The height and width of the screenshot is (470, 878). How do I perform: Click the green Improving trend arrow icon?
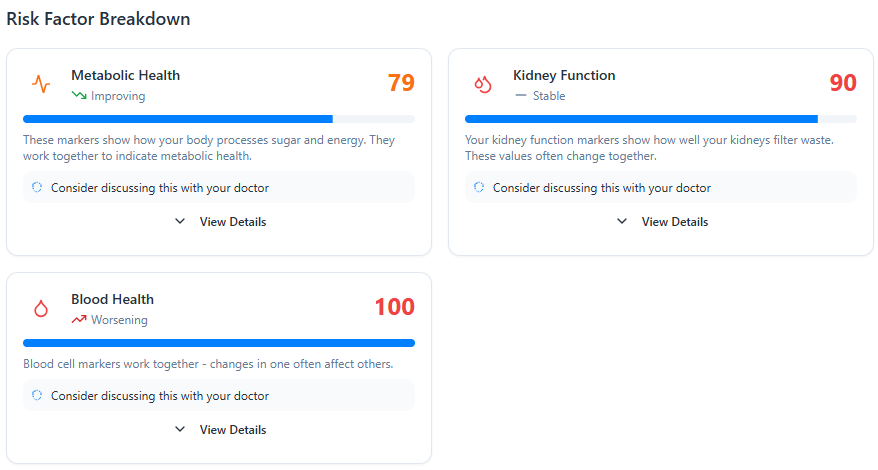79,96
